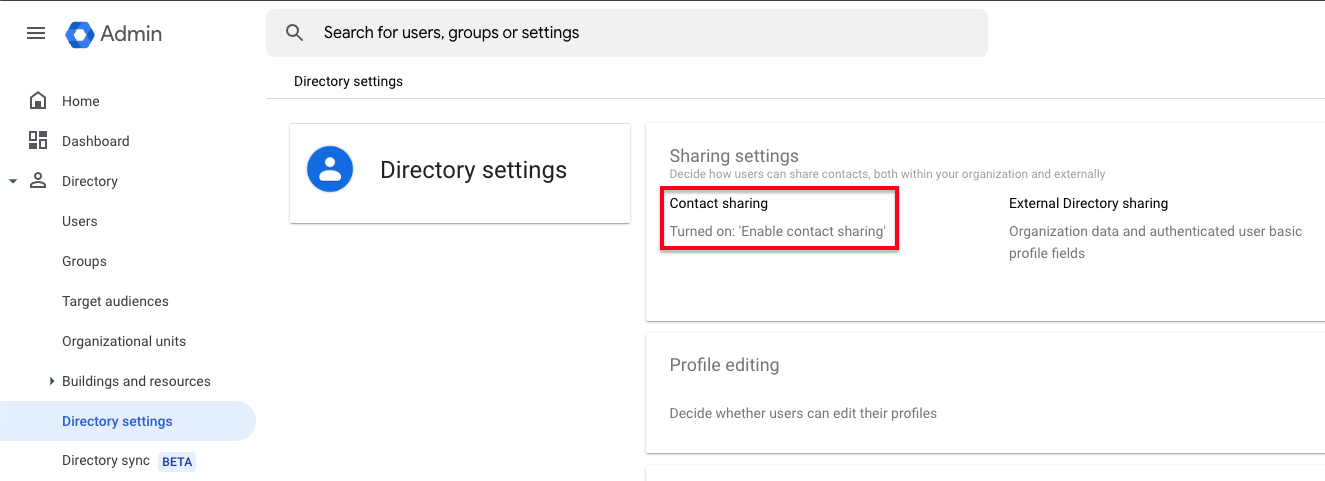Image resolution: width=1325 pixels, height=481 pixels.
Task: Click the Home house icon
Action: point(38,101)
